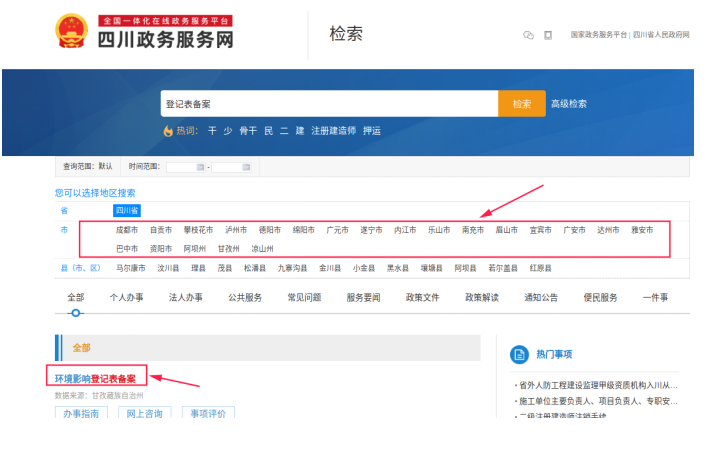Click the 办事指南 button
Image resolution: width=709 pixels, height=456 pixels.
[81, 413]
